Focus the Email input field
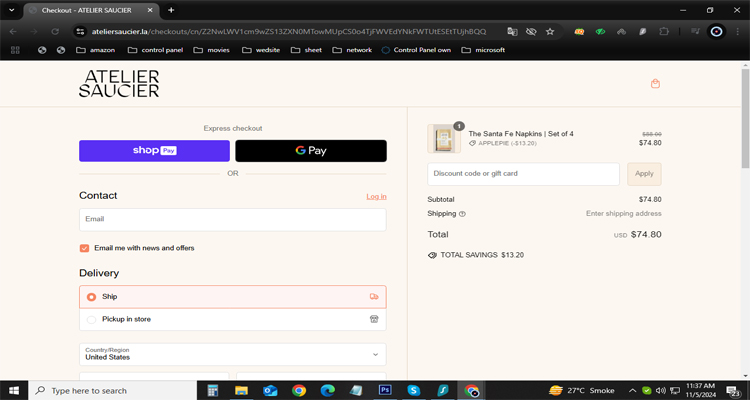The image size is (750, 400). click(x=232, y=220)
